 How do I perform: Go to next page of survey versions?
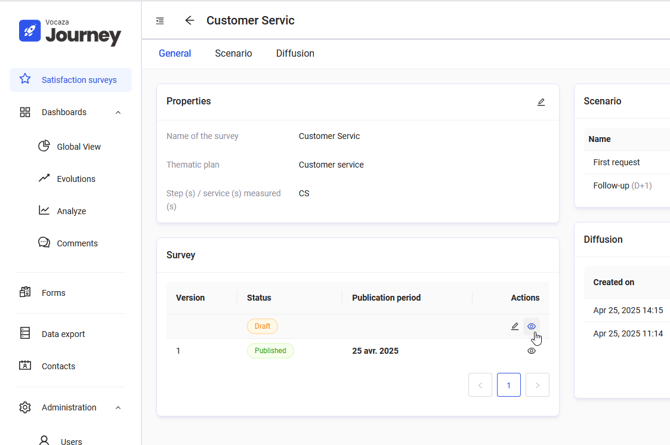coord(537,385)
